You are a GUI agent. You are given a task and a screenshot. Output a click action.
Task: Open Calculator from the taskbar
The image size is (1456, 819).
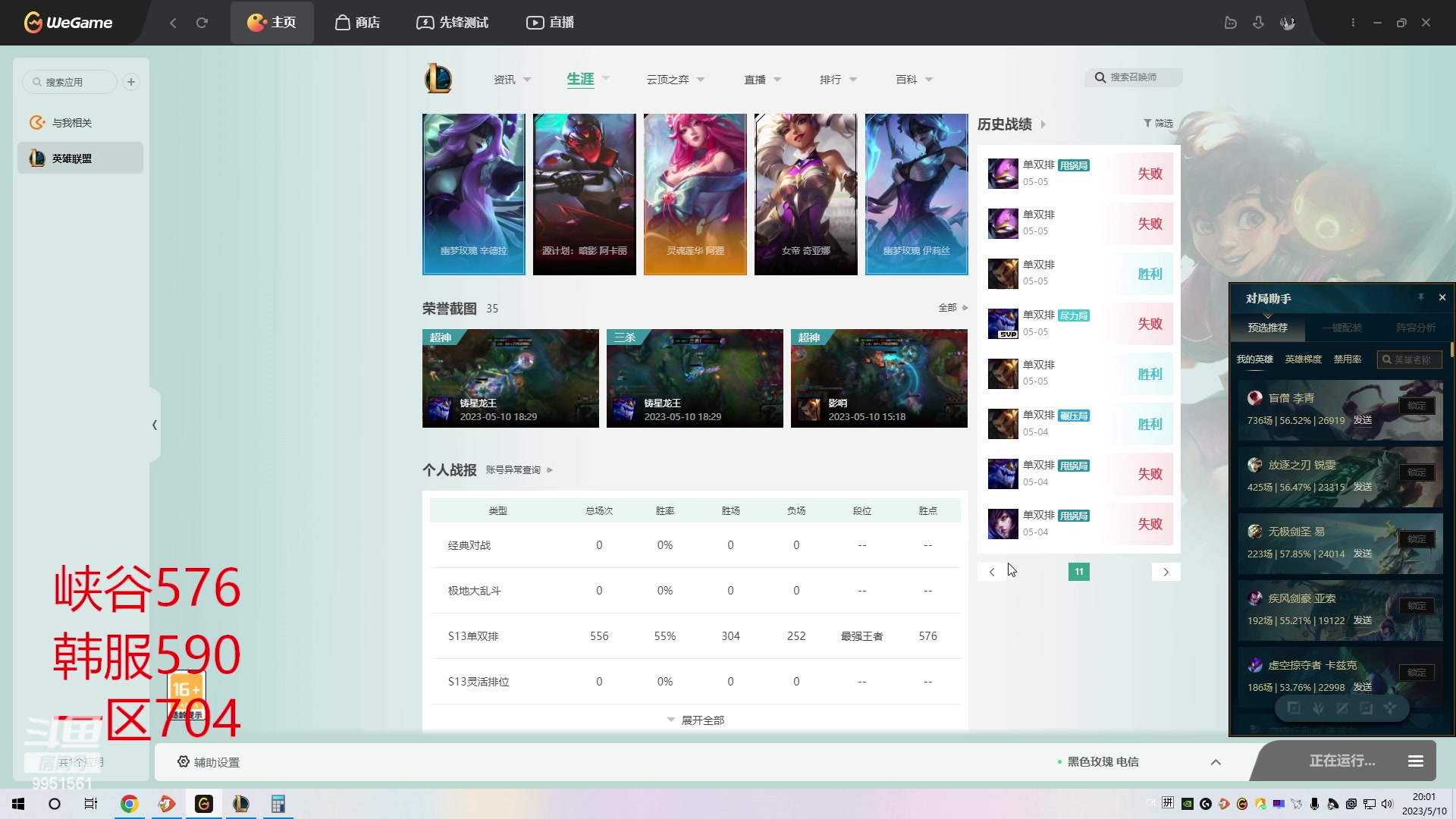[278, 804]
